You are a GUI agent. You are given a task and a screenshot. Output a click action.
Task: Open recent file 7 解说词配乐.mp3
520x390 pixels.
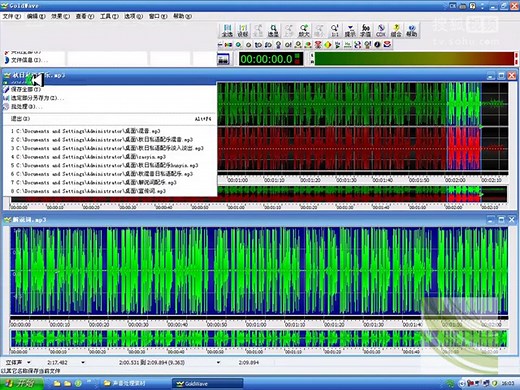(x=109, y=182)
